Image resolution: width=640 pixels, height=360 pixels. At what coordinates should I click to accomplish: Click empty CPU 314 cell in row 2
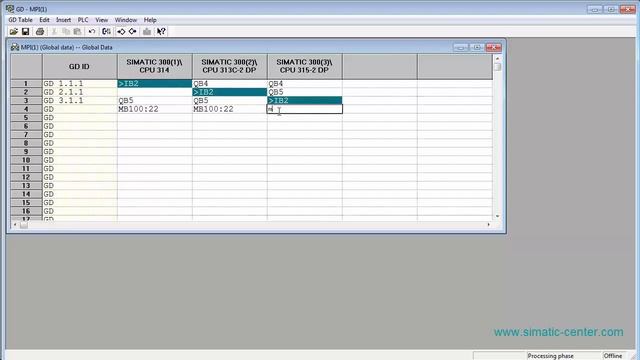coord(155,92)
